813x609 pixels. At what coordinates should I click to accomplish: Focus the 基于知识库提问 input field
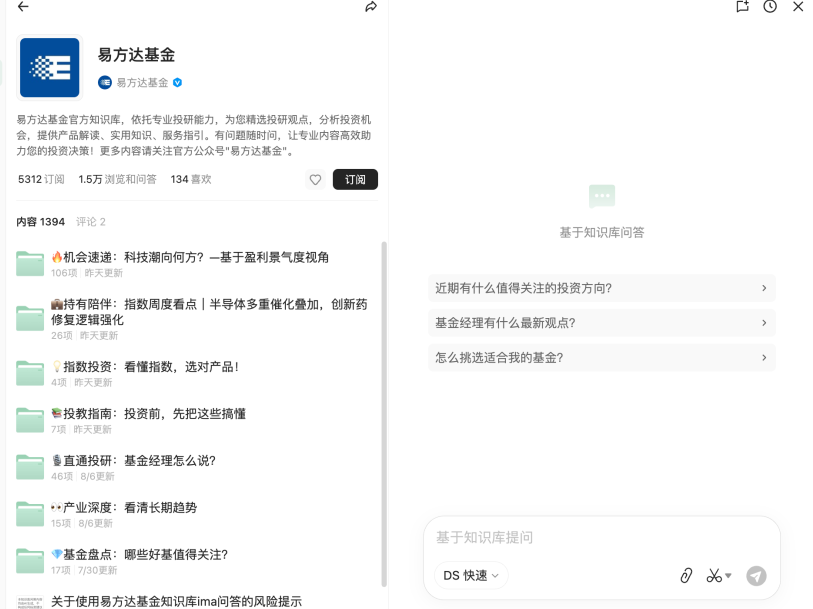click(x=601, y=537)
